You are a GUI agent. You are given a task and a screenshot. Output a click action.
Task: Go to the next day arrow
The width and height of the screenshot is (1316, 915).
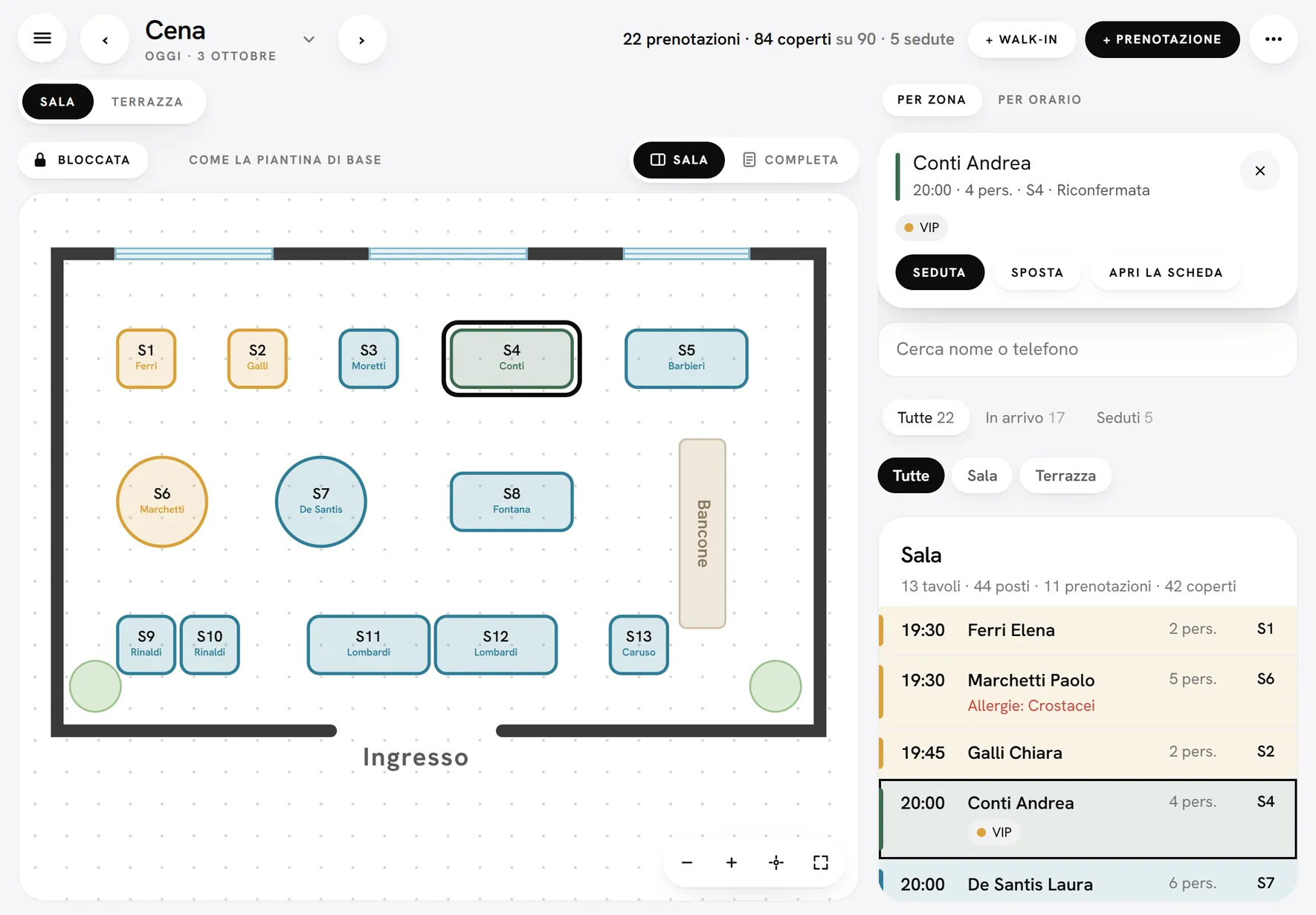(362, 39)
